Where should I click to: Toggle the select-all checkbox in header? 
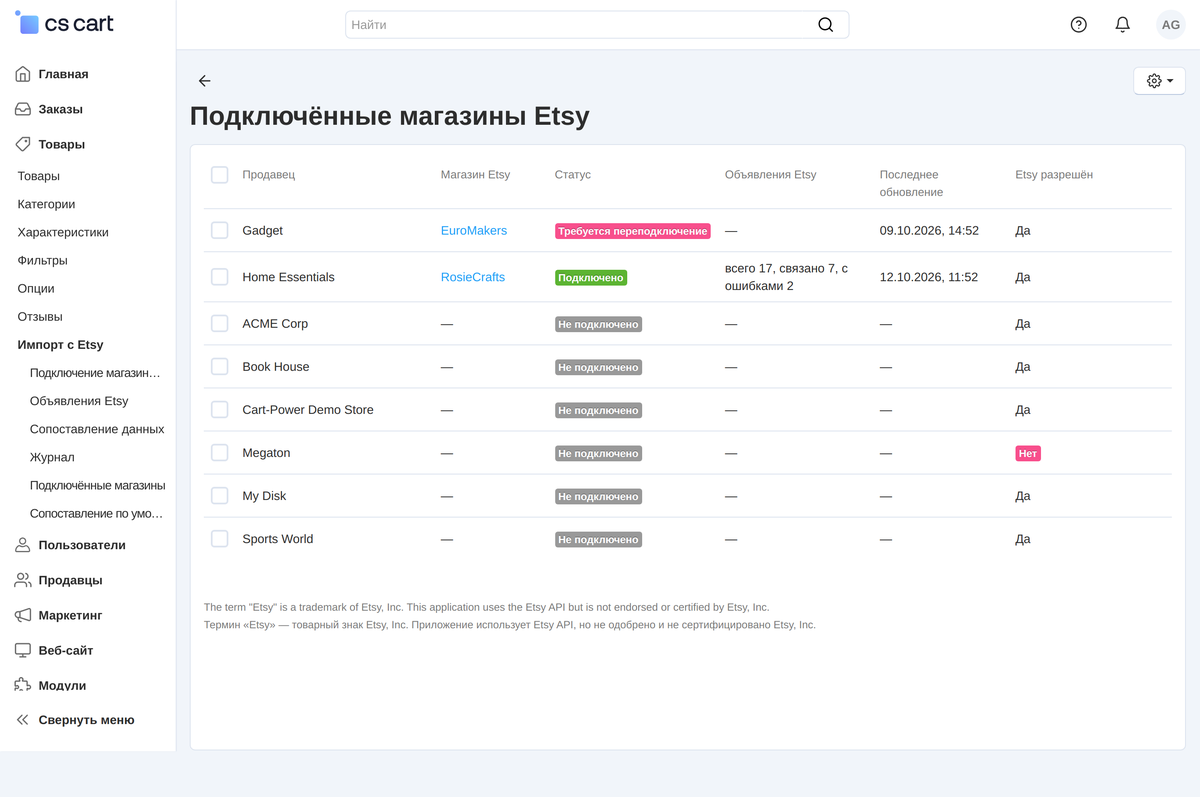pyautogui.click(x=220, y=175)
